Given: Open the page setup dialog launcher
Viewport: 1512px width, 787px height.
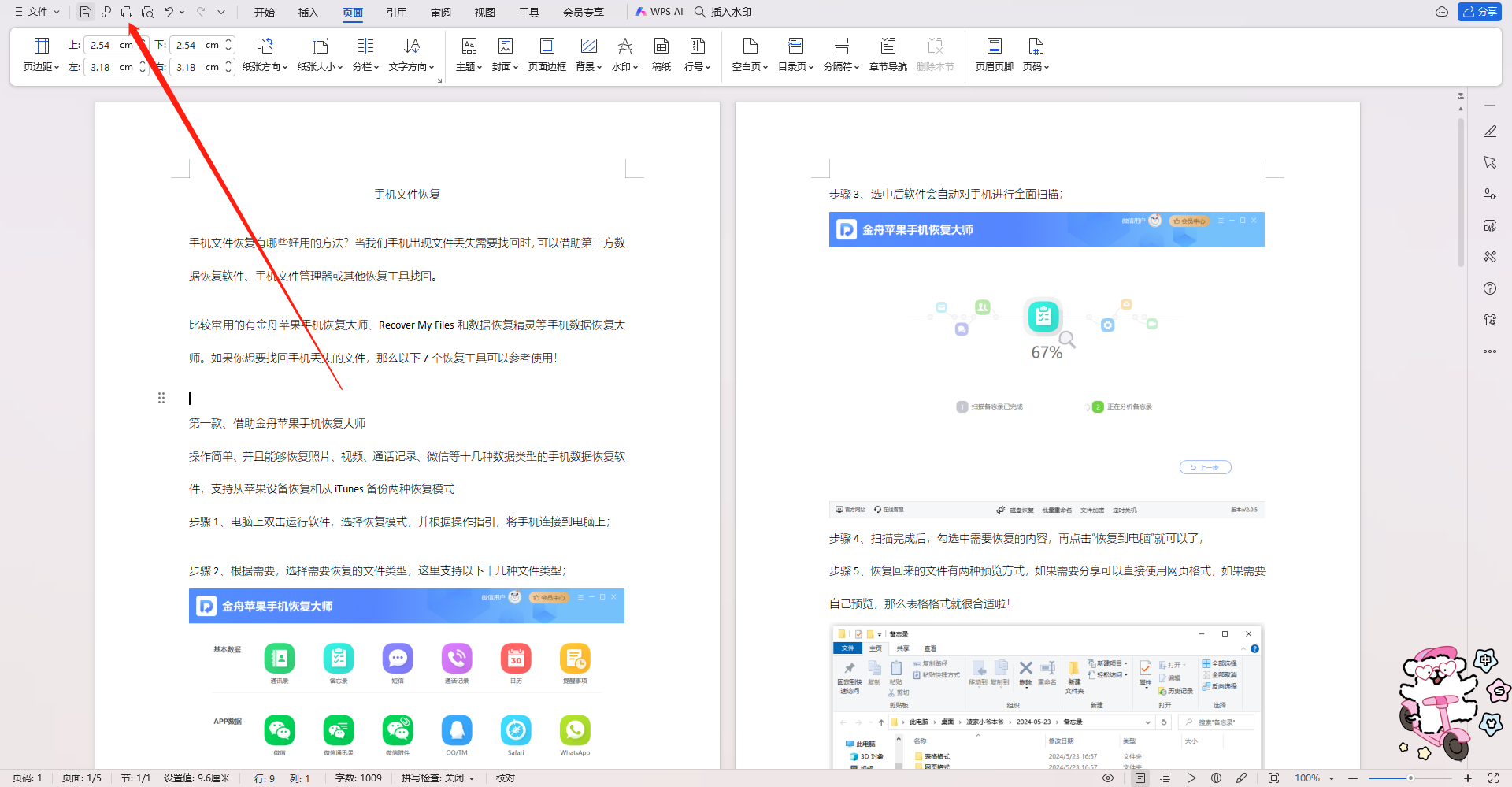Looking at the screenshot, I should 439,80.
